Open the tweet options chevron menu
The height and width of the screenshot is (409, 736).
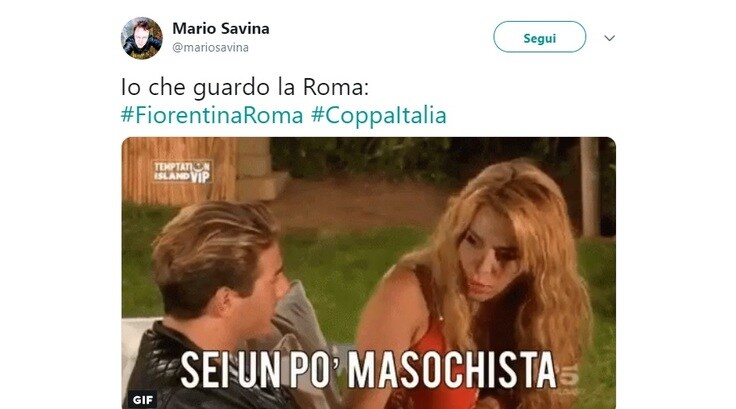click(609, 38)
